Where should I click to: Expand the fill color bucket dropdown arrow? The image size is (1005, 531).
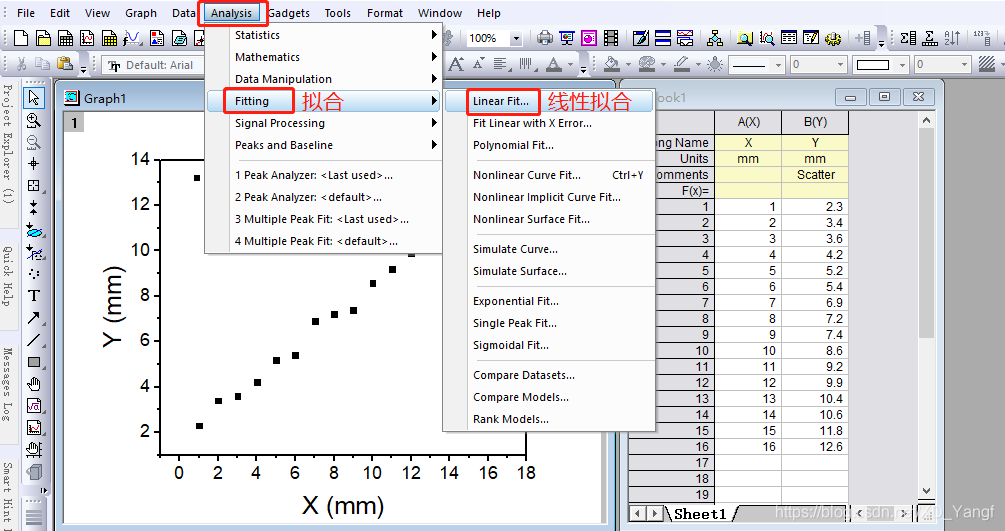click(628, 65)
